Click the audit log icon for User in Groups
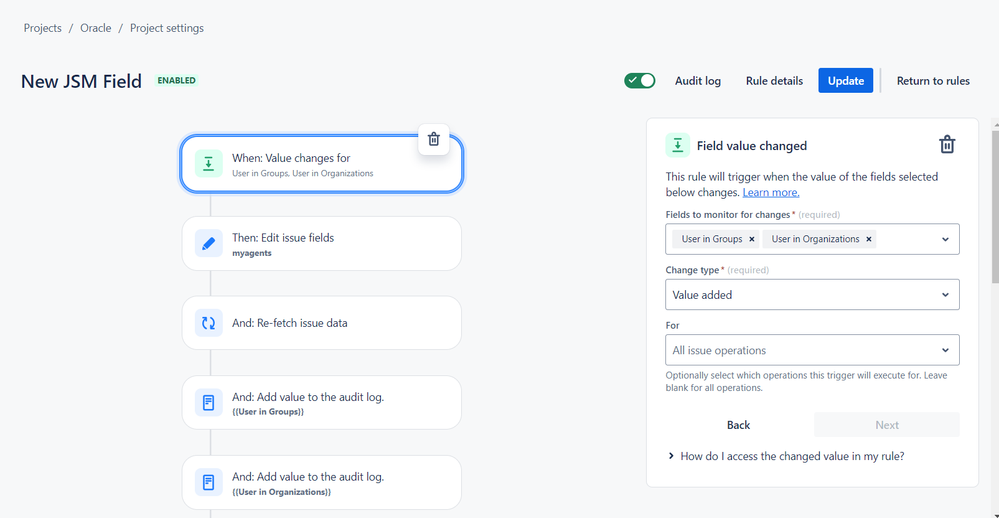The height and width of the screenshot is (518, 999). point(208,403)
